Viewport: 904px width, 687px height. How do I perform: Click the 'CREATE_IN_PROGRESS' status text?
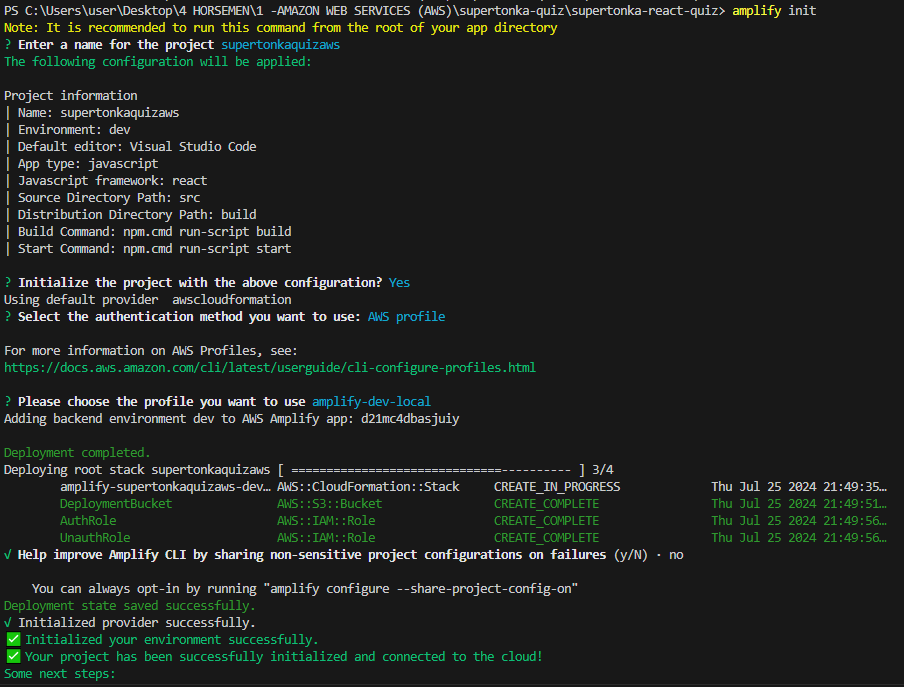click(557, 487)
